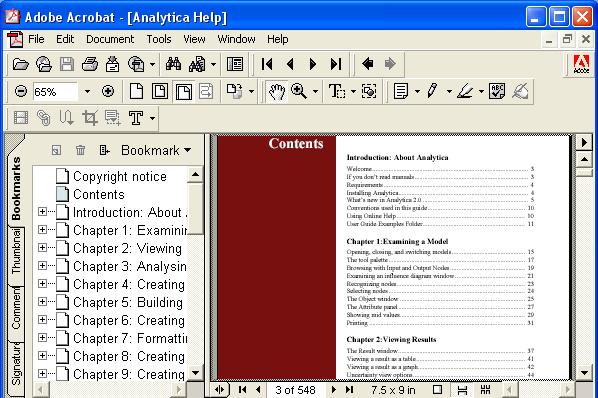
Task: Open the Rotate View dropdown arrow
Action: tap(251, 91)
